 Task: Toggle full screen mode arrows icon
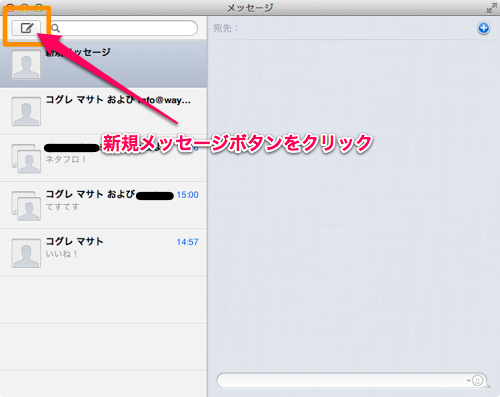pos(491,8)
